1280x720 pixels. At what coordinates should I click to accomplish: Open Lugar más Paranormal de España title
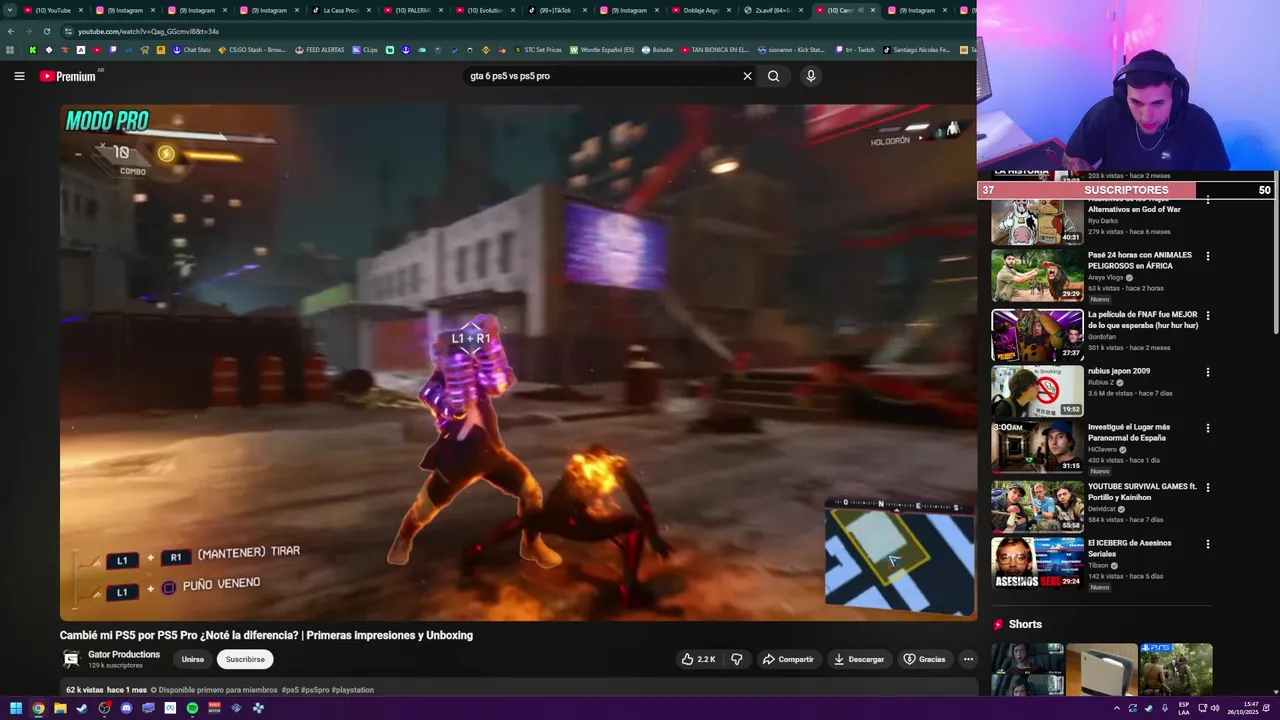1129,432
